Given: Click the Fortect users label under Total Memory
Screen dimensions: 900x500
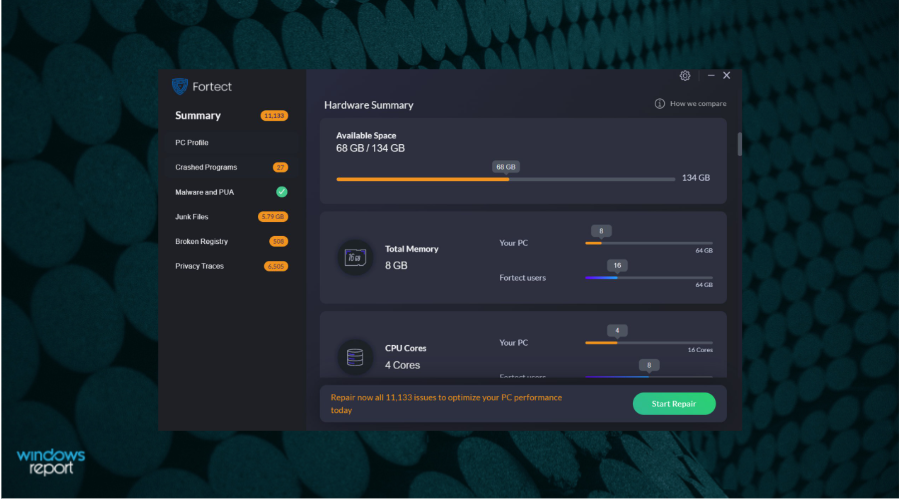Looking at the screenshot, I should [x=522, y=278].
